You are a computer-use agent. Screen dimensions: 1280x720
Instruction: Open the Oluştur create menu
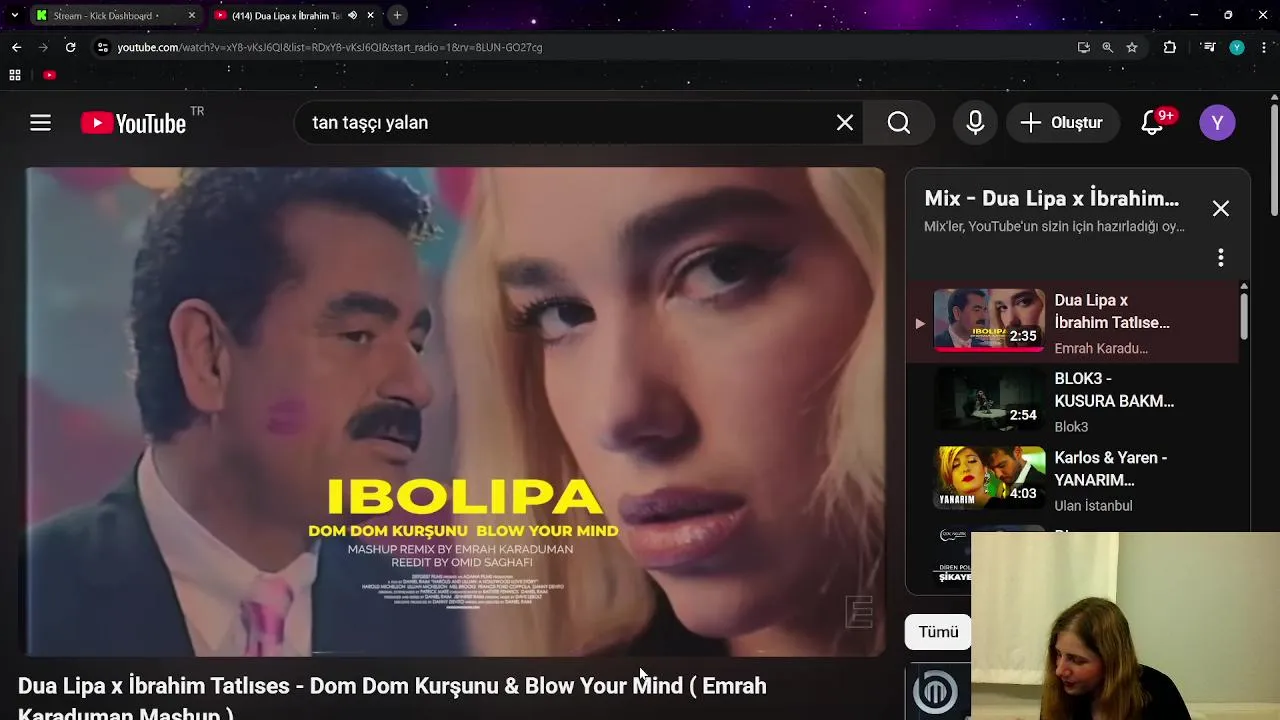[x=1062, y=123]
